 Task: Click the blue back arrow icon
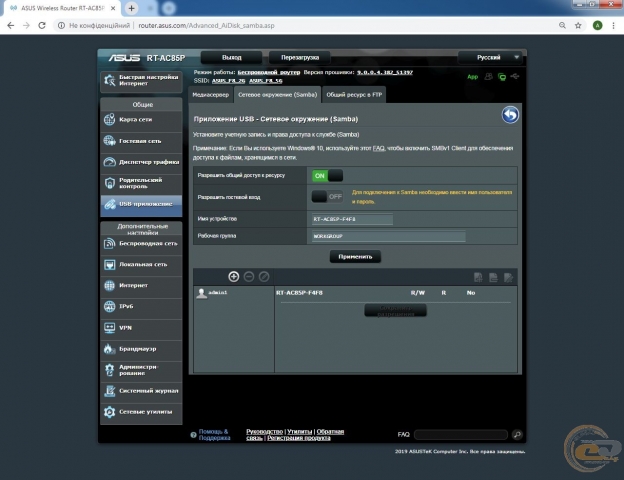click(510, 116)
